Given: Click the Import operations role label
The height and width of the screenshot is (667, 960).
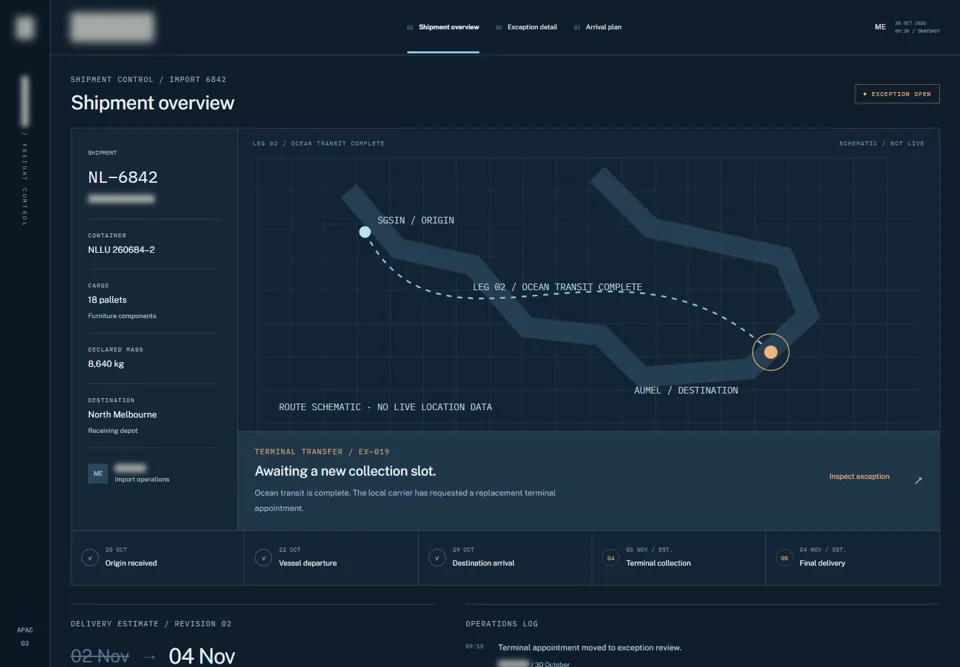Looking at the screenshot, I should pos(142,480).
